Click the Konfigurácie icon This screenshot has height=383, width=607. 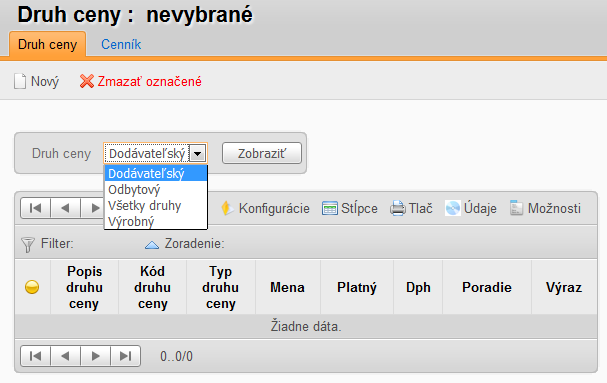[227, 208]
